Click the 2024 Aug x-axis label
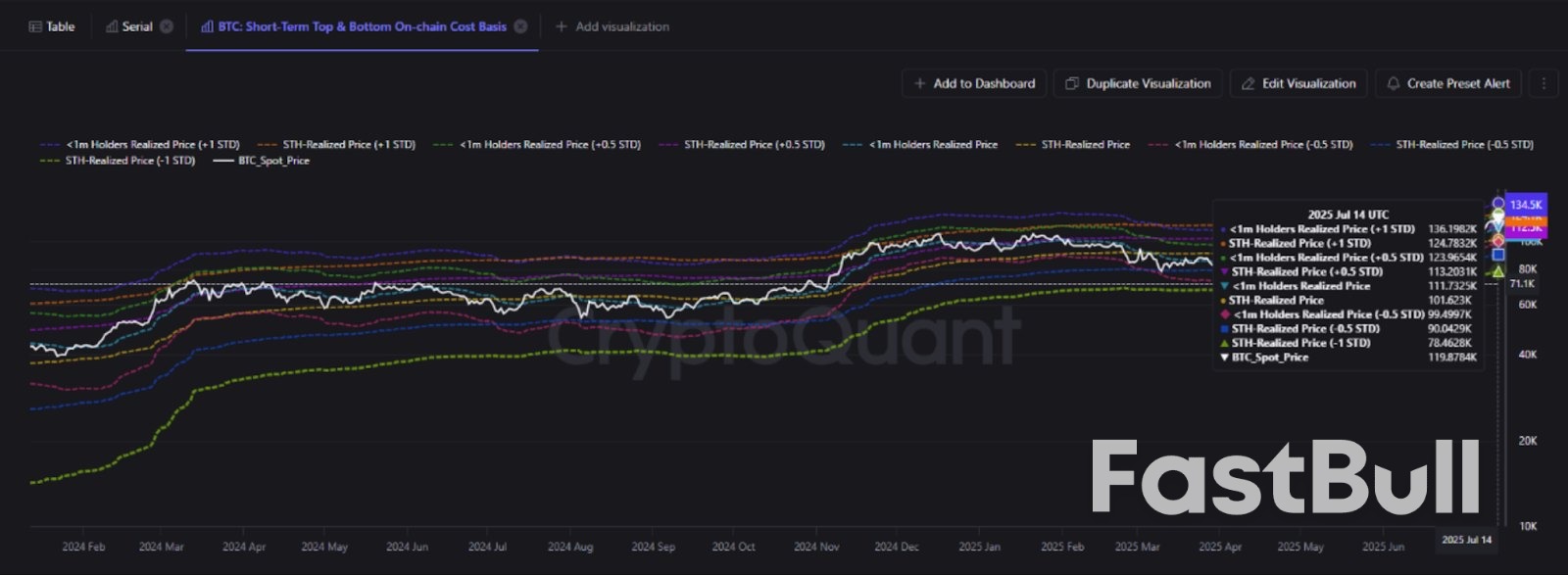Image resolution: width=1568 pixels, height=575 pixels. (x=569, y=547)
